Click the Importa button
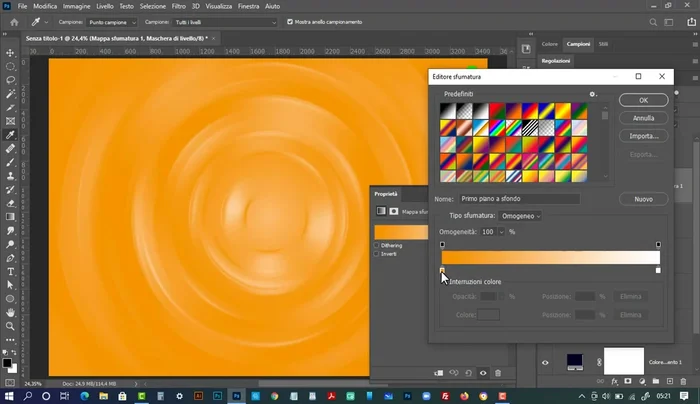The image size is (700, 404). [x=643, y=136]
